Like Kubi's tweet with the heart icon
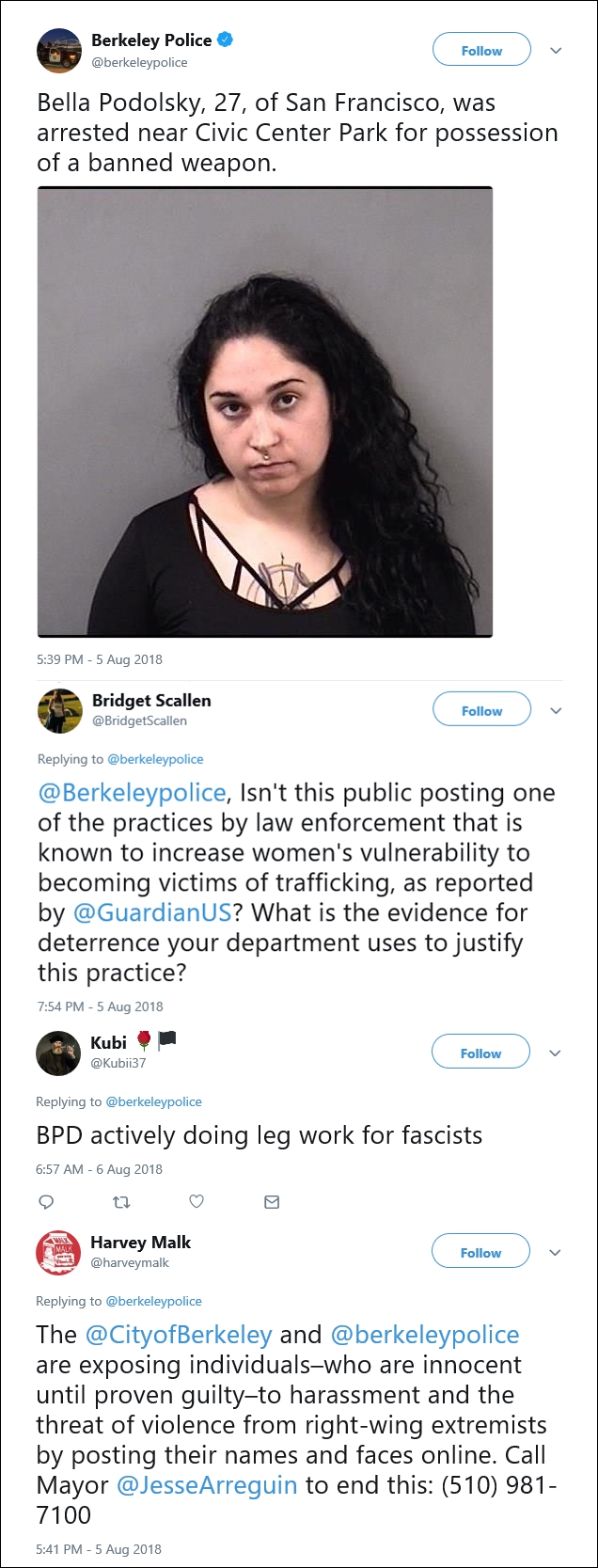Viewport: 598px width, 1568px height. tap(197, 1201)
